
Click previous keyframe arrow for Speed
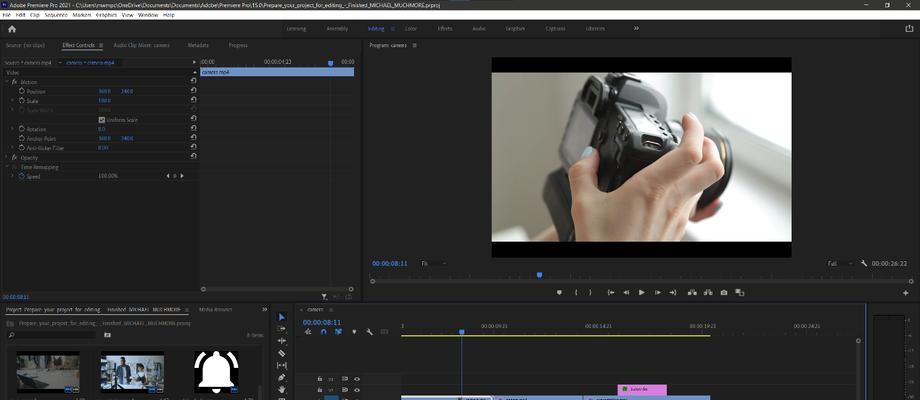[x=167, y=176]
